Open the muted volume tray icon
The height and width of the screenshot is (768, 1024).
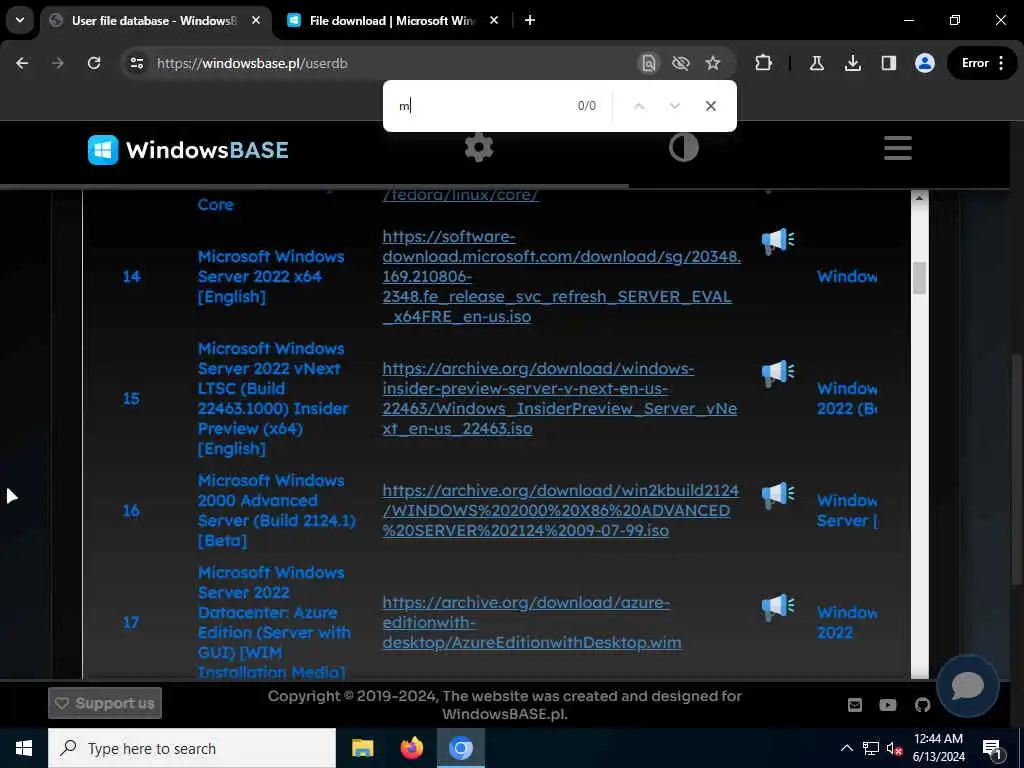pos(894,748)
